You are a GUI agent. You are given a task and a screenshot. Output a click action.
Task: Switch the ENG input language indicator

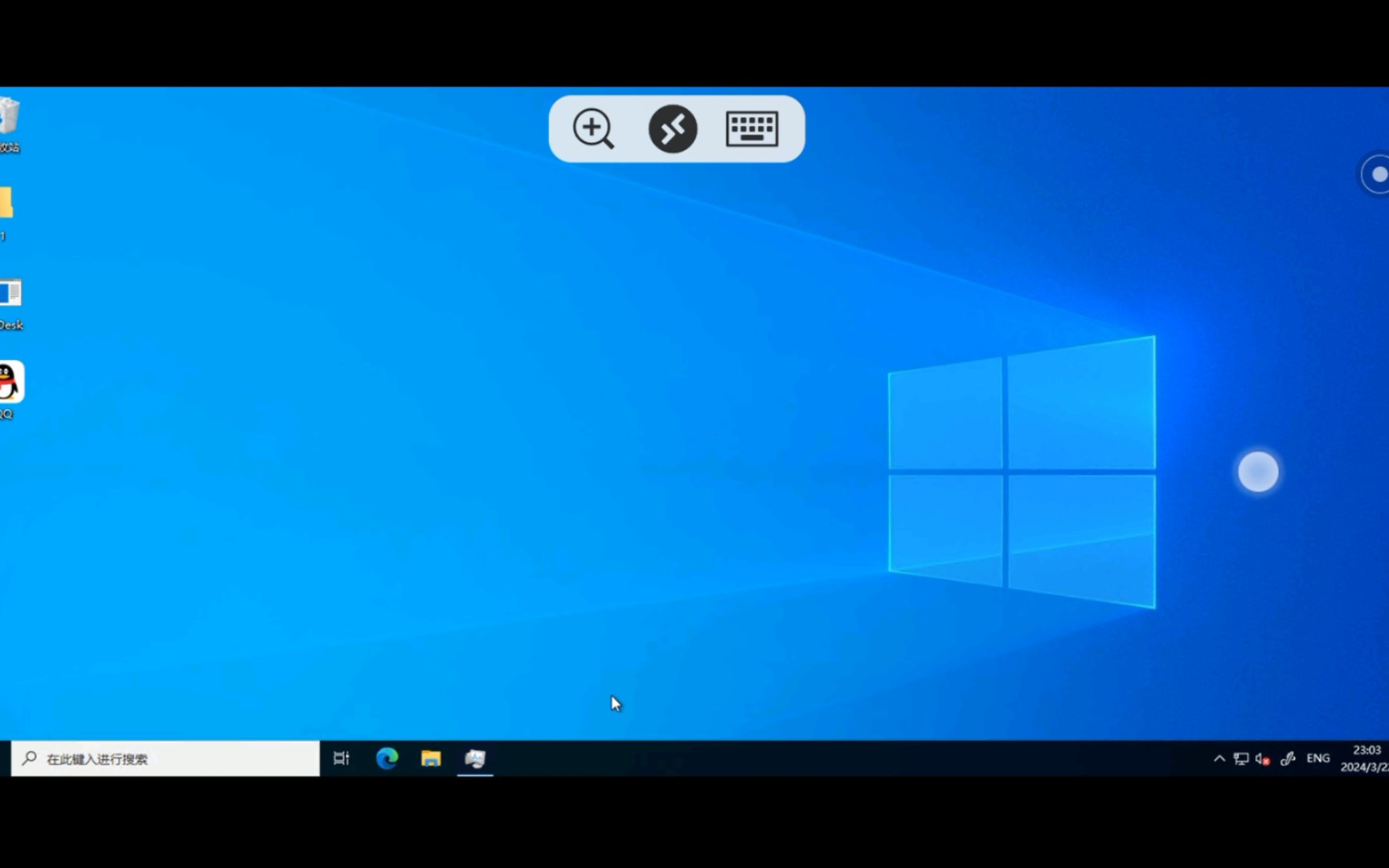coord(1318,759)
